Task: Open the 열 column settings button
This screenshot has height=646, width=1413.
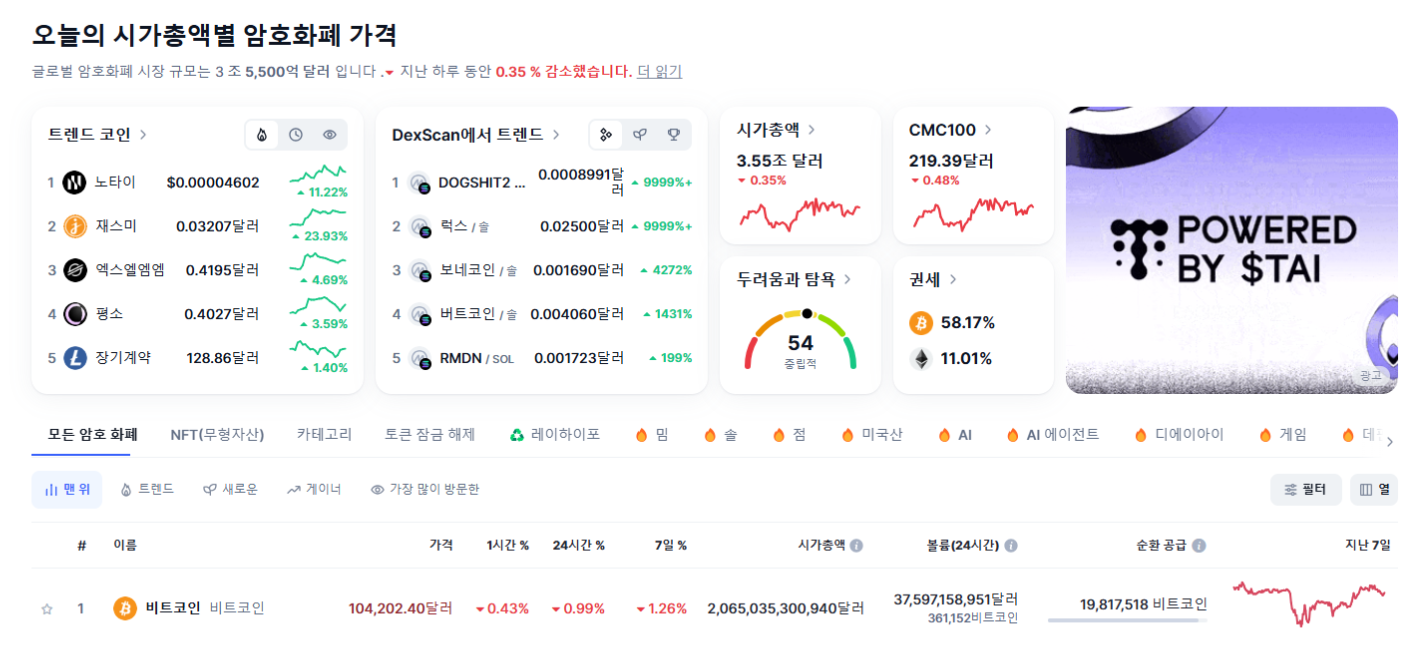Action: click(1374, 489)
